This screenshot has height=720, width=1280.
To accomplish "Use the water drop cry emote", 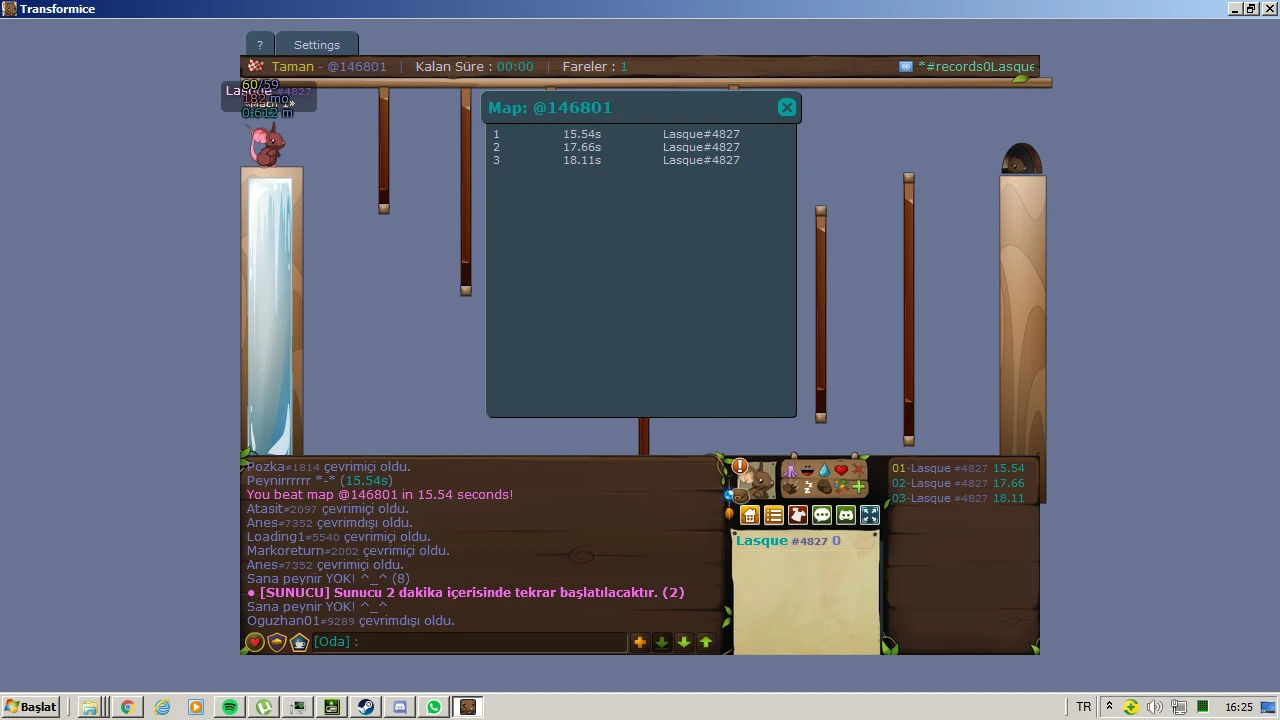I will click(824, 470).
